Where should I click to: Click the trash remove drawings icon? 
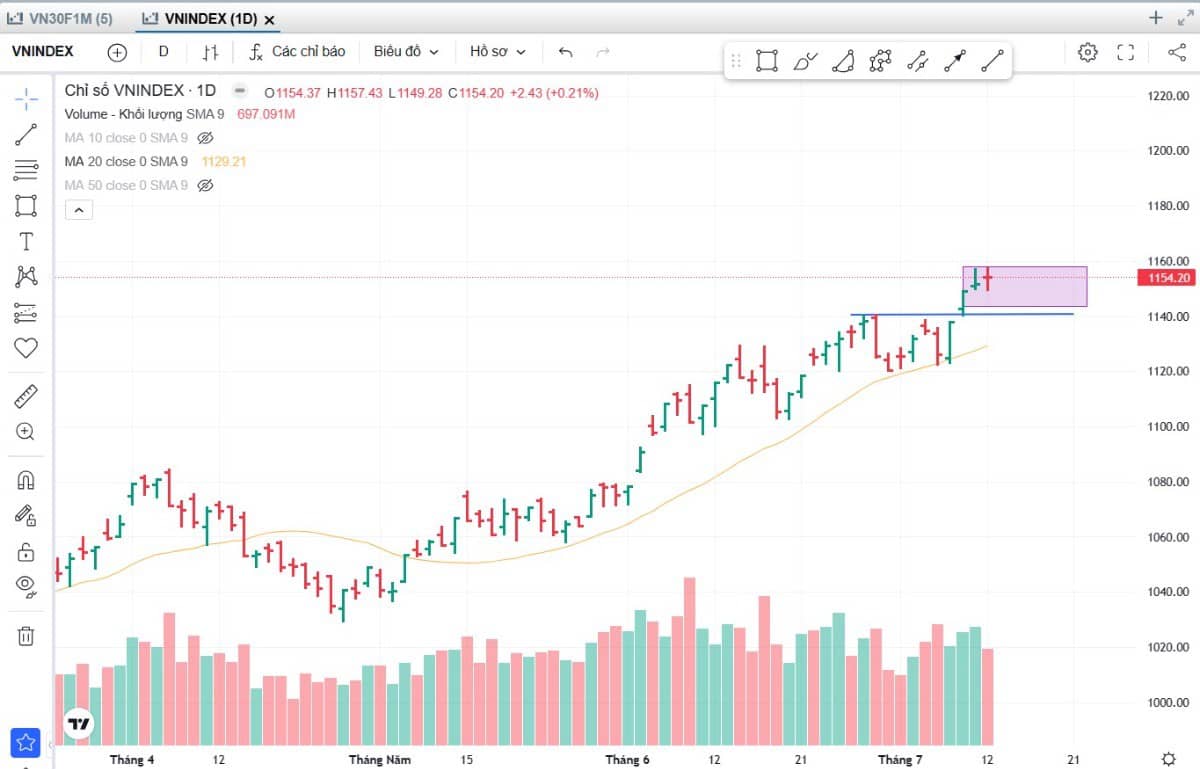[26, 636]
